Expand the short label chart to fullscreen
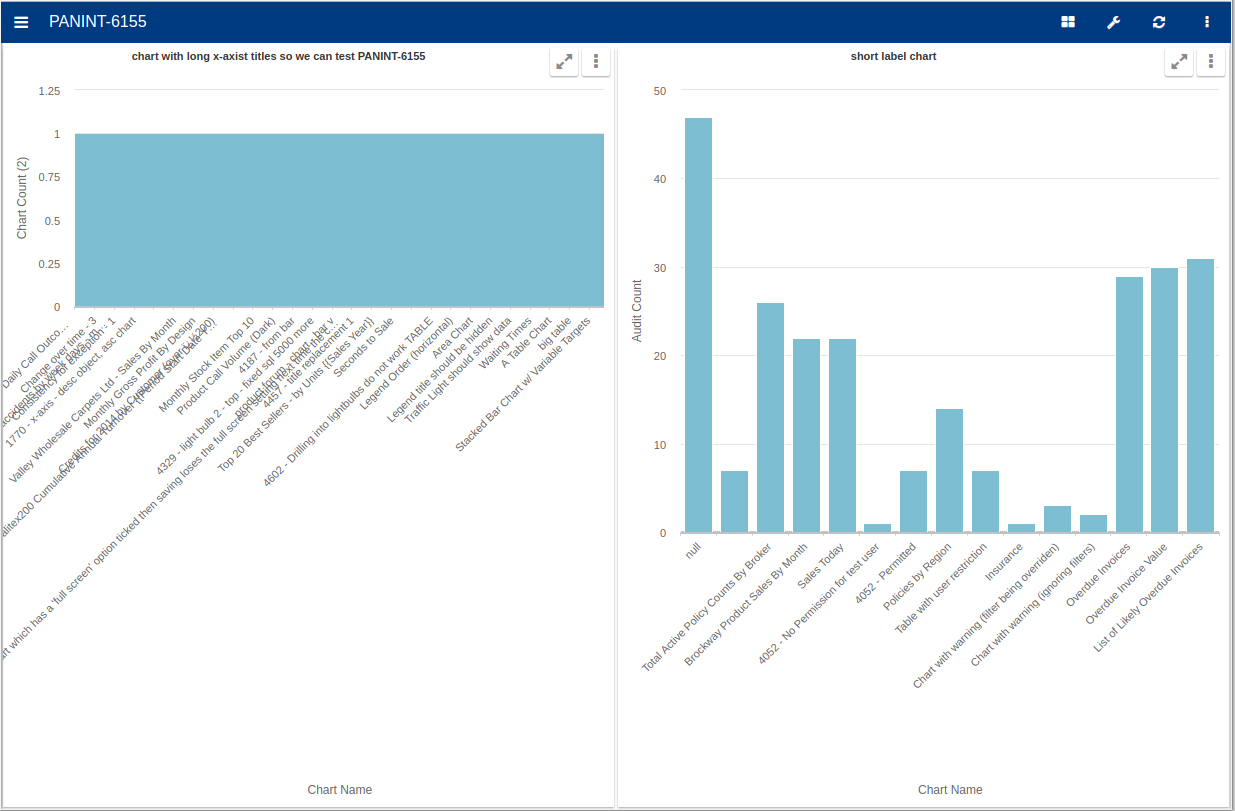1235x811 pixels. click(x=1179, y=61)
